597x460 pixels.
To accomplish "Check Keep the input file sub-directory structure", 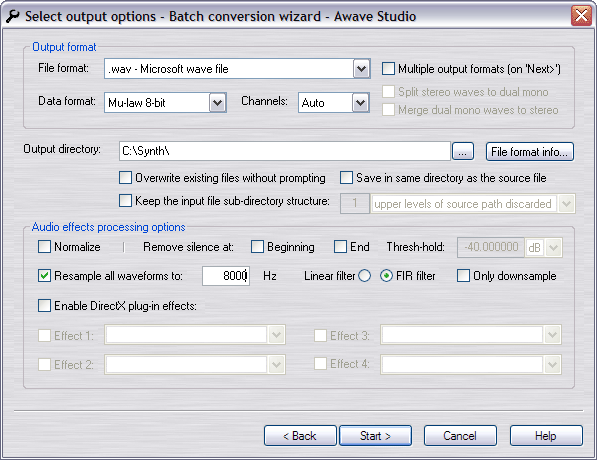I will click(125, 201).
